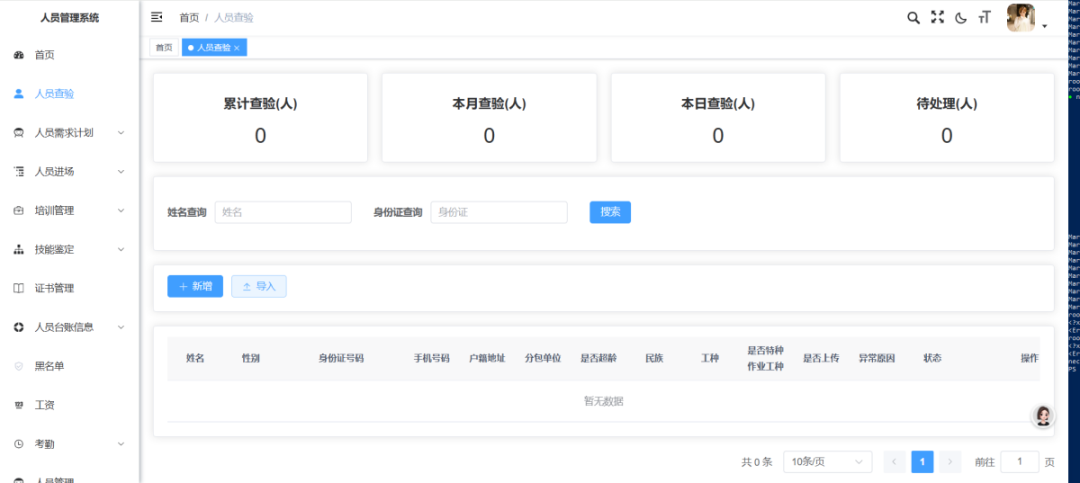The height and width of the screenshot is (483, 1080).
Task: Select page 1 in pagination
Action: coord(922,462)
